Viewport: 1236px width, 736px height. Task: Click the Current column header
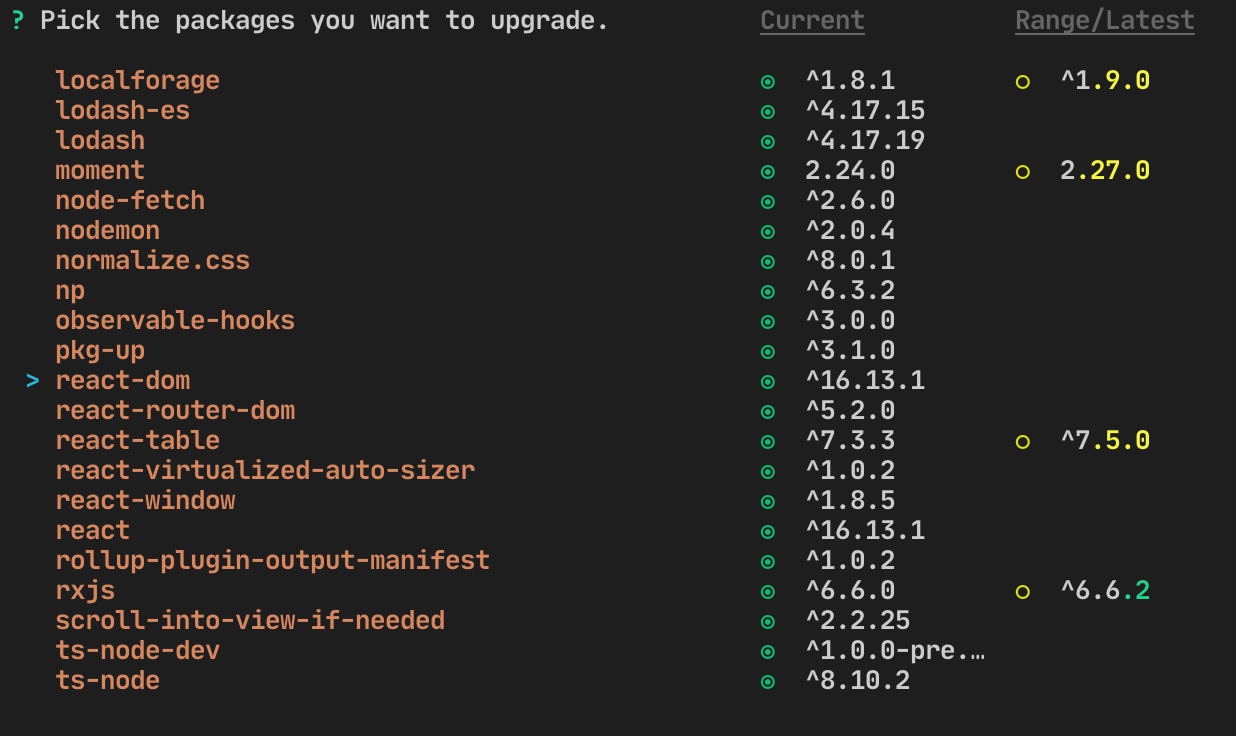(x=811, y=19)
